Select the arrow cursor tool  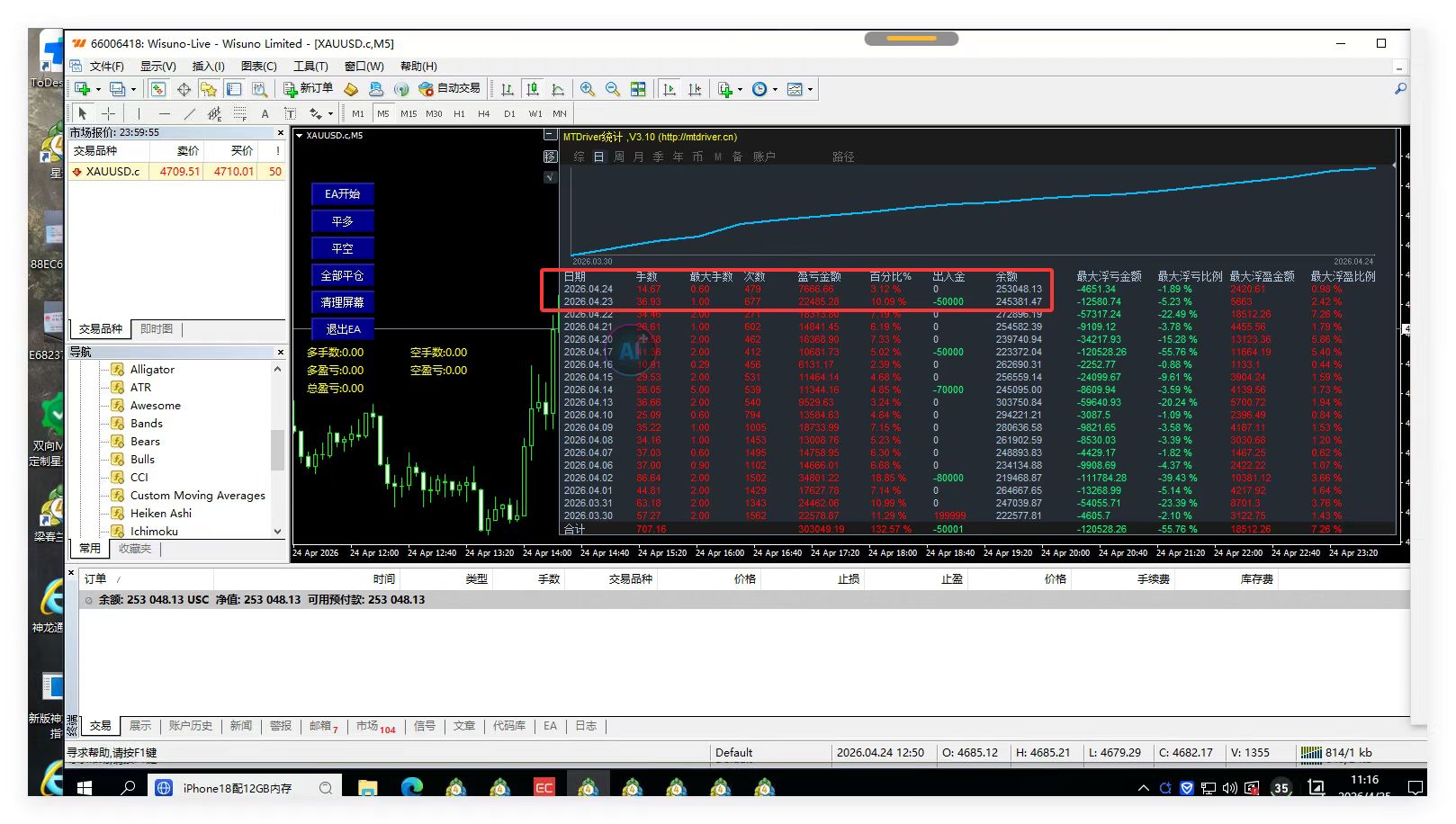(83, 113)
